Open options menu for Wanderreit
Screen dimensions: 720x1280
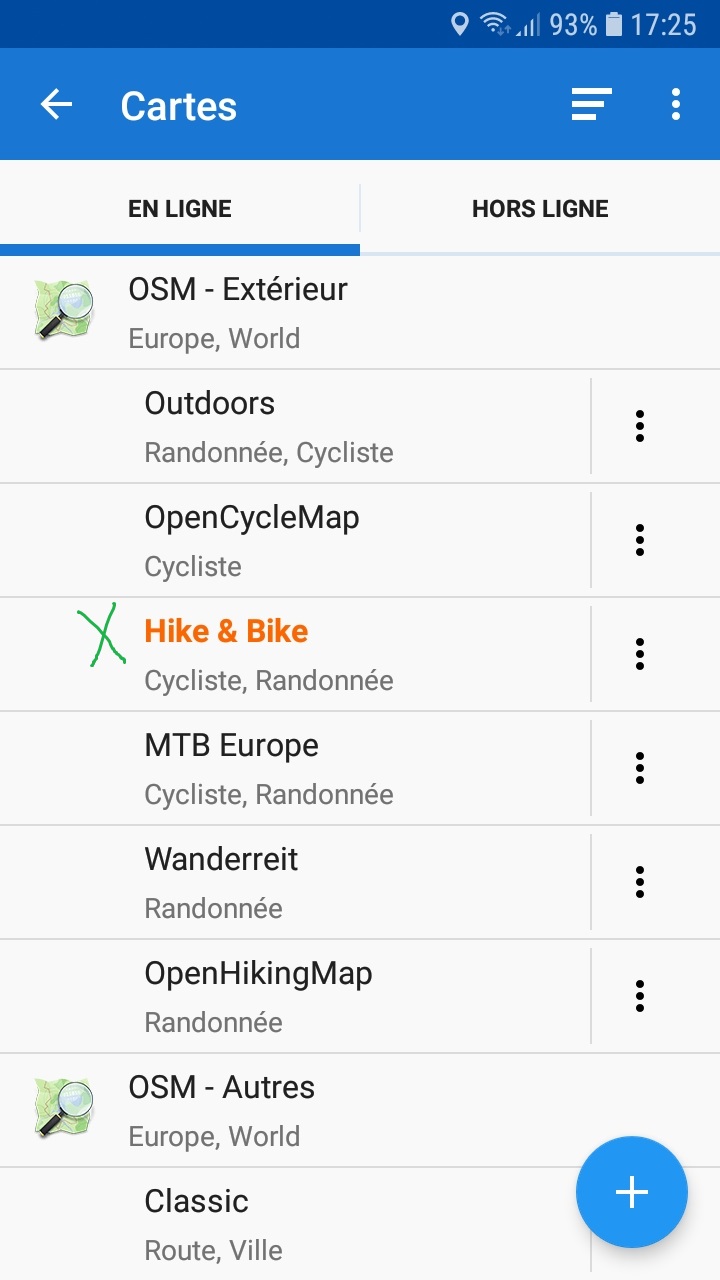pos(640,882)
